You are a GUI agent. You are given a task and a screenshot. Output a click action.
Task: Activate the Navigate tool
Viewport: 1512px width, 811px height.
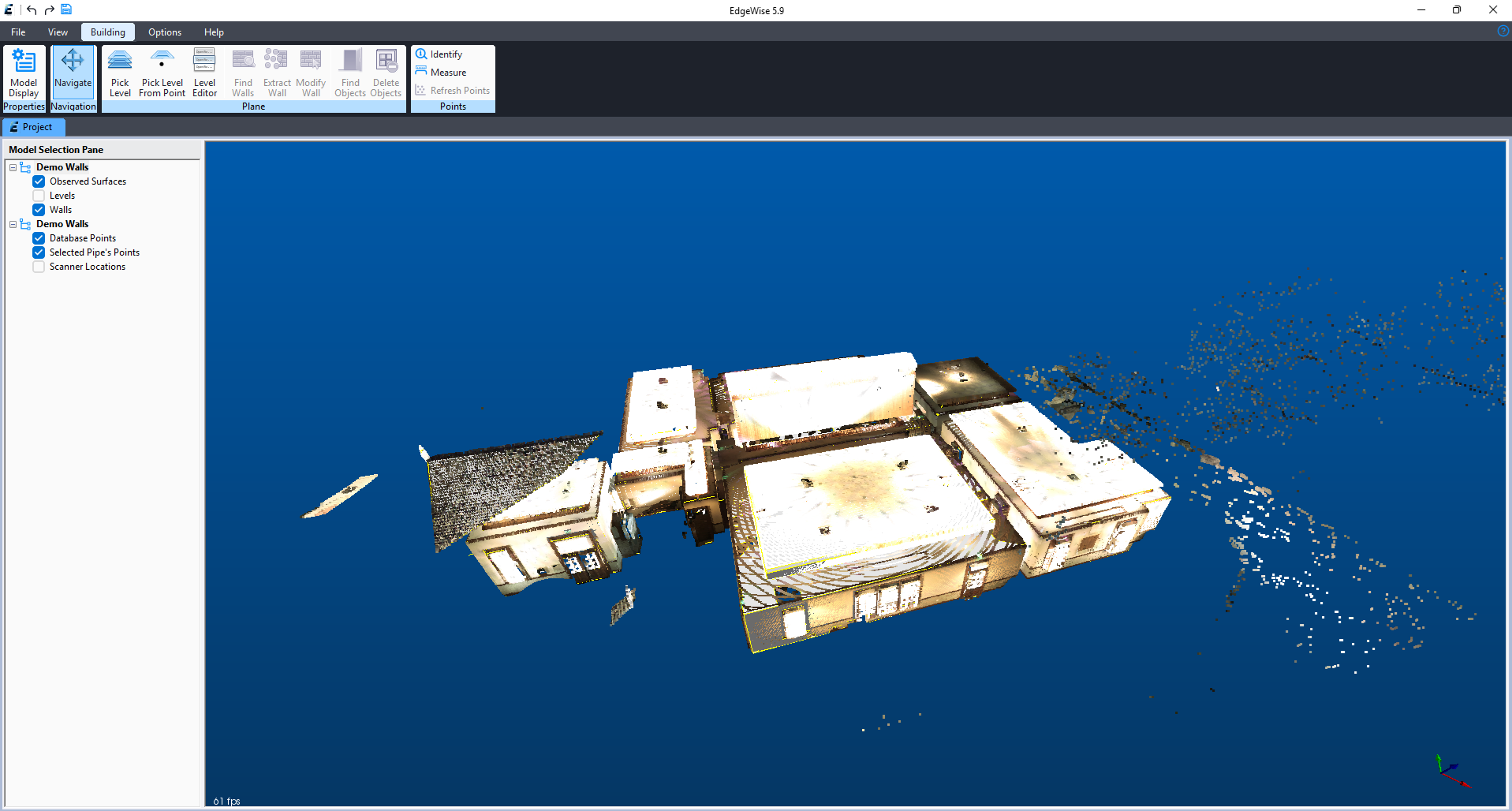click(73, 73)
